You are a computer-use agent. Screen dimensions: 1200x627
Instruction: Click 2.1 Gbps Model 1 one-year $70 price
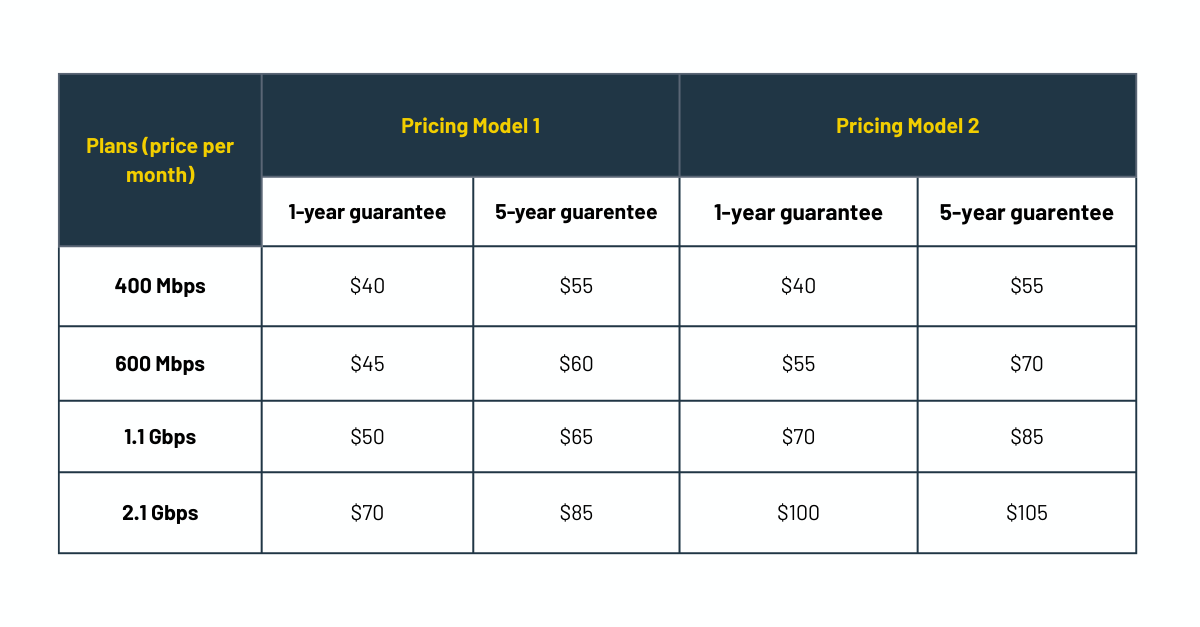coord(367,513)
